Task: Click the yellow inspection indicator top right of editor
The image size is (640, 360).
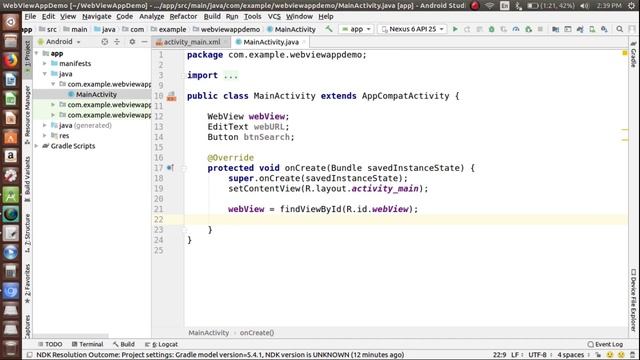Action: coord(624,53)
